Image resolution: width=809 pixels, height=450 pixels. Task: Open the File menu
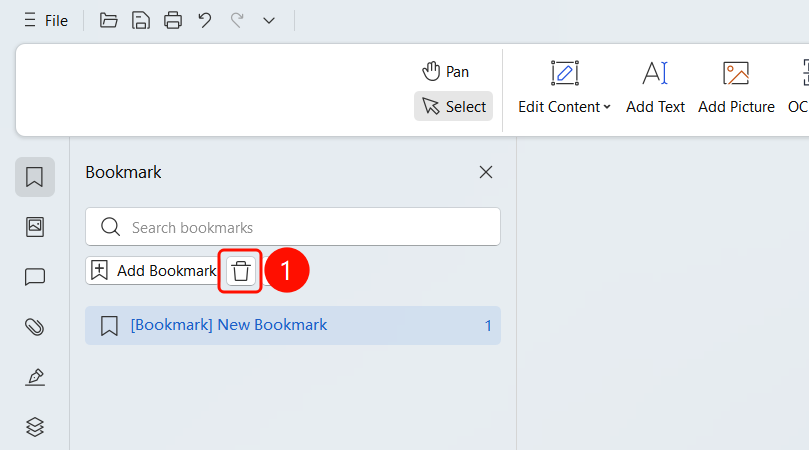pos(46,21)
